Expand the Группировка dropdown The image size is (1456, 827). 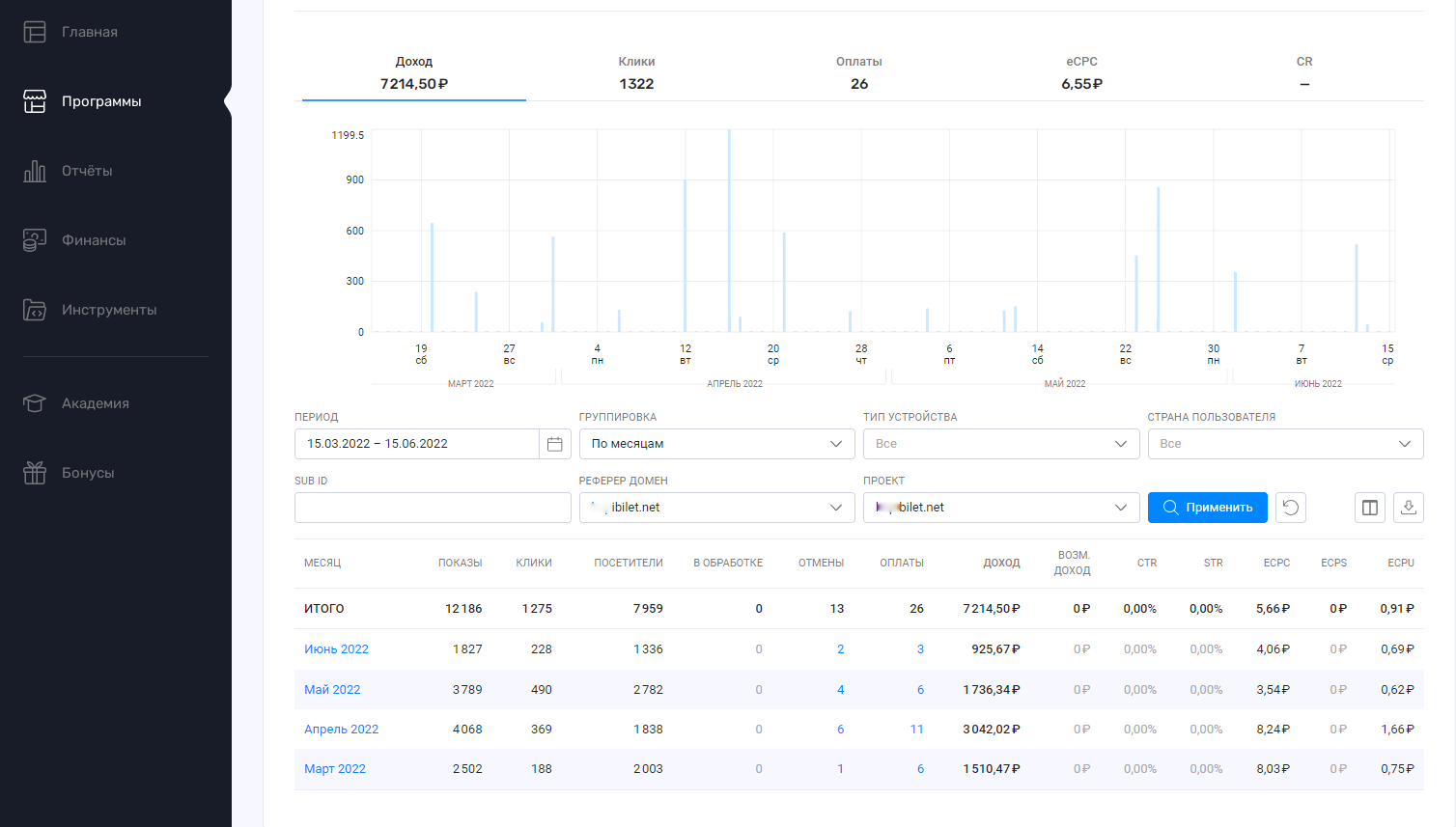[x=716, y=444]
